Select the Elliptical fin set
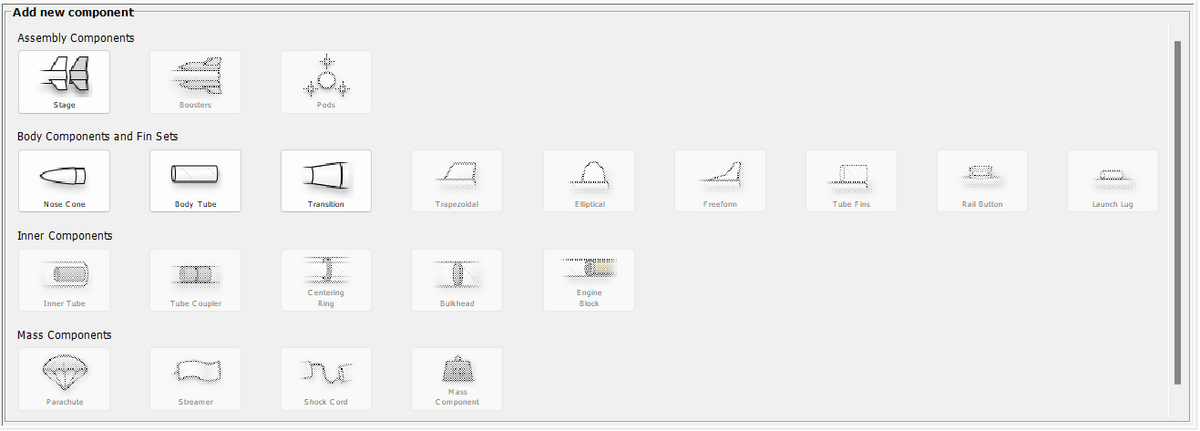Screen dimensions: 1200x431 click(x=589, y=181)
